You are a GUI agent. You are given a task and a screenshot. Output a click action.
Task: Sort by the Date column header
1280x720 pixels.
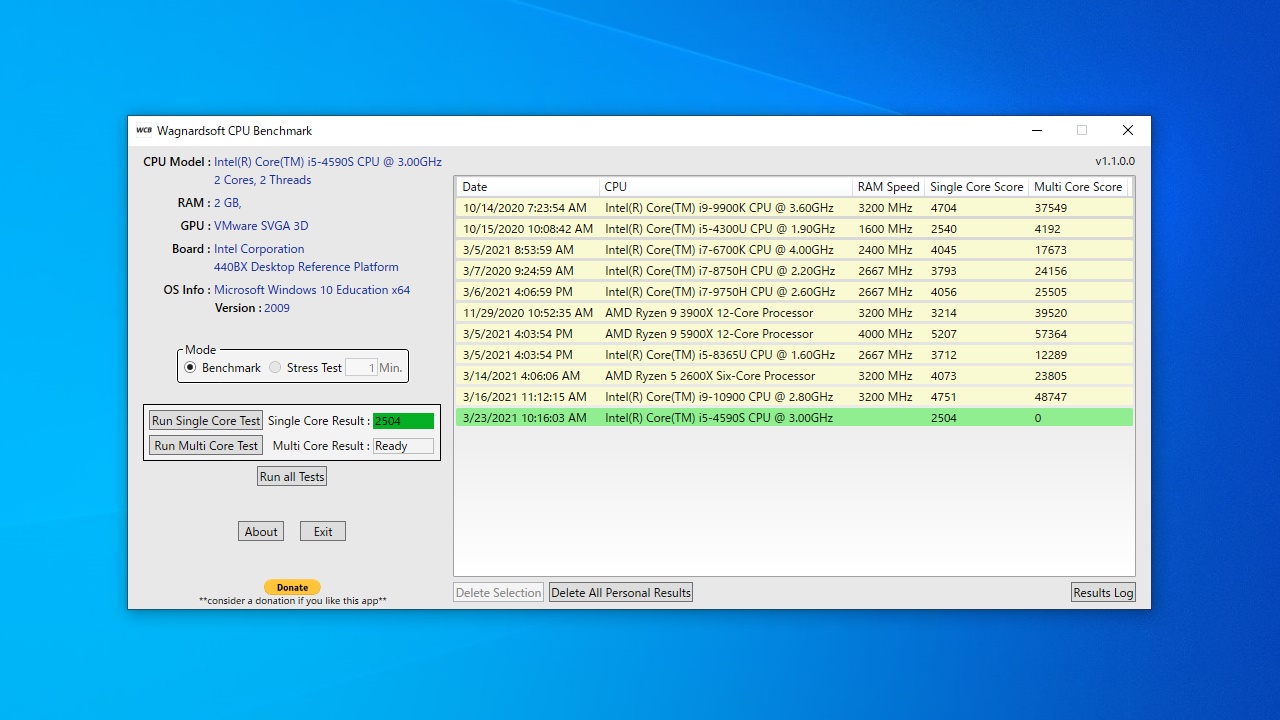pyautogui.click(x=528, y=187)
